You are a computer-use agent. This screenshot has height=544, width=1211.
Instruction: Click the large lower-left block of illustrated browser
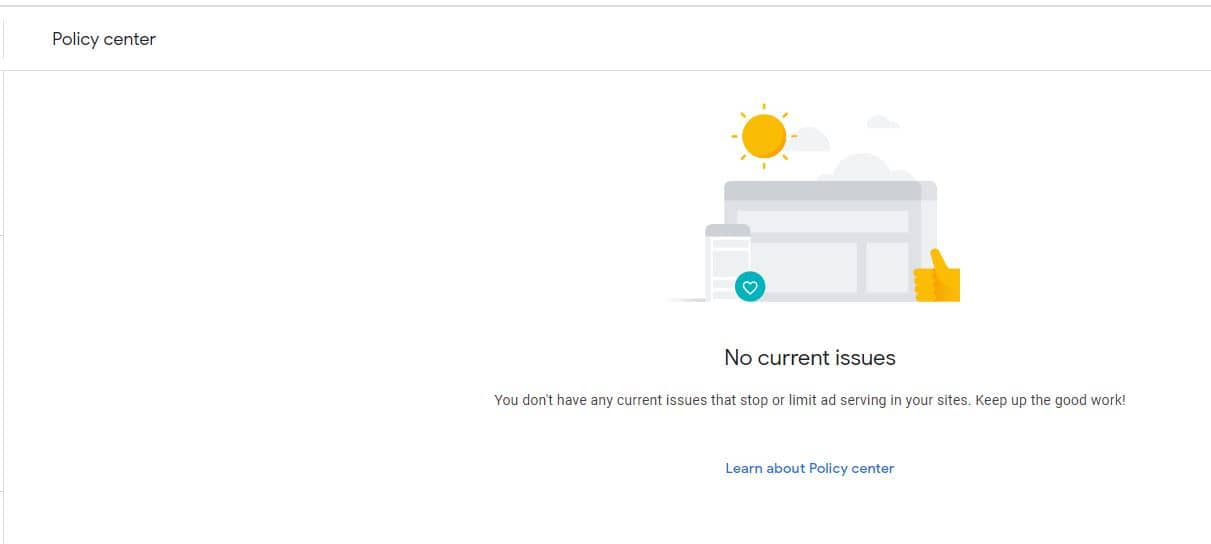pyautogui.click(x=803, y=267)
